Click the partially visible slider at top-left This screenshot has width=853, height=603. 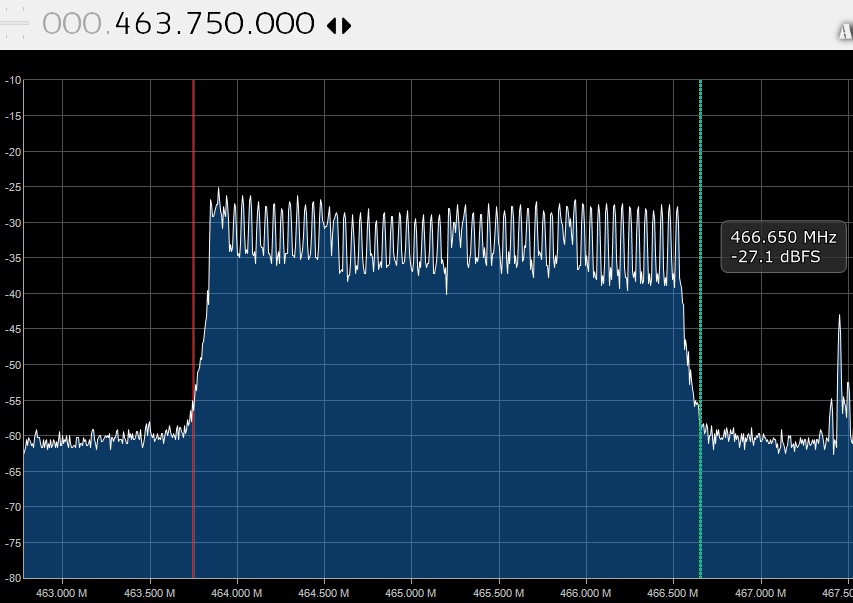pyautogui.click(x=14, y=26)
